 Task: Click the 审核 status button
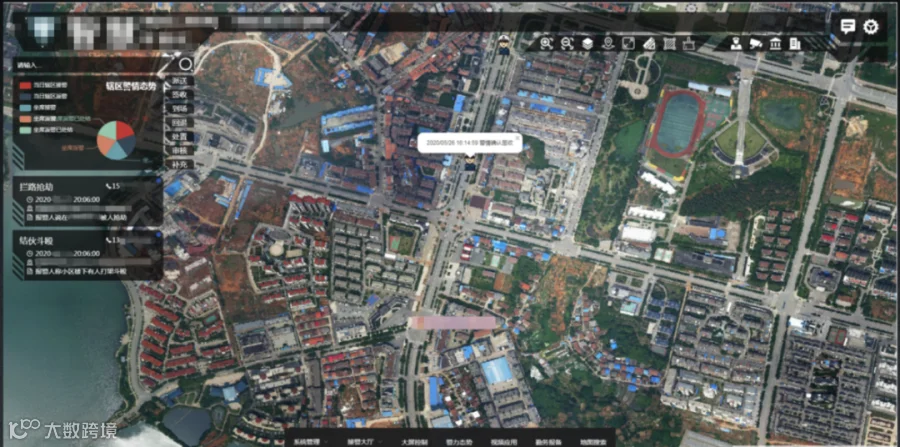click(x=179, y=150)
